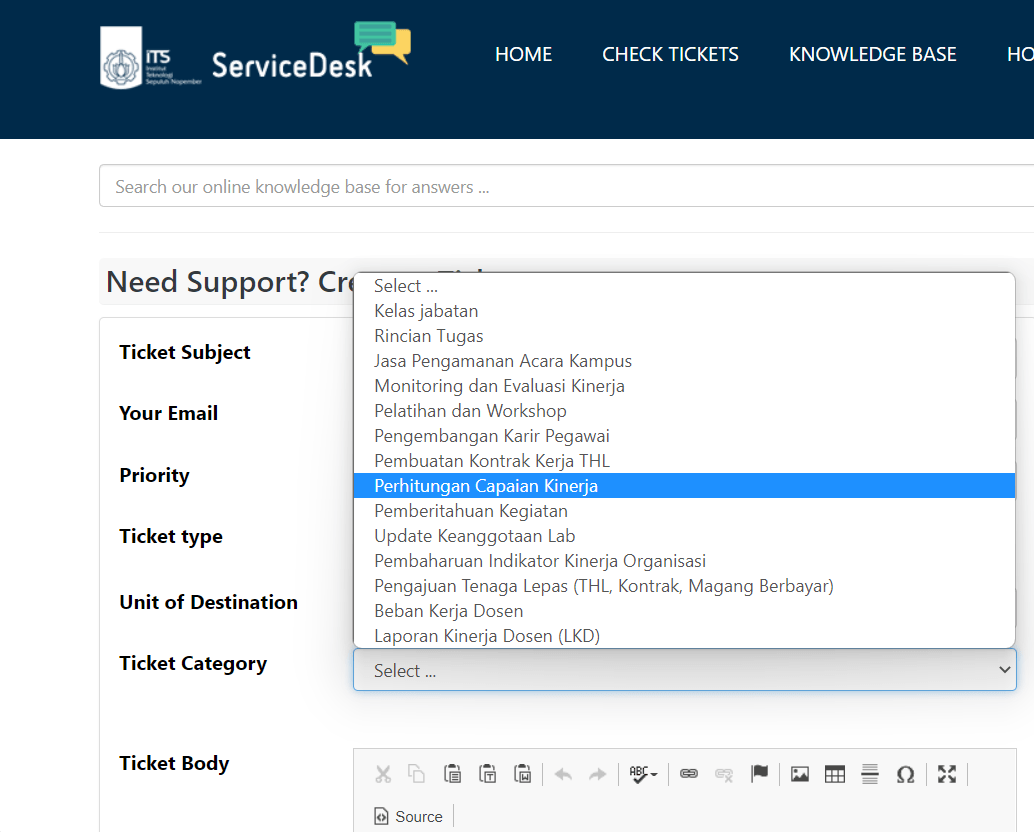Click Paste from Word icon
This screenshot has height=832, width=1034.
click(x=522, y=774)
